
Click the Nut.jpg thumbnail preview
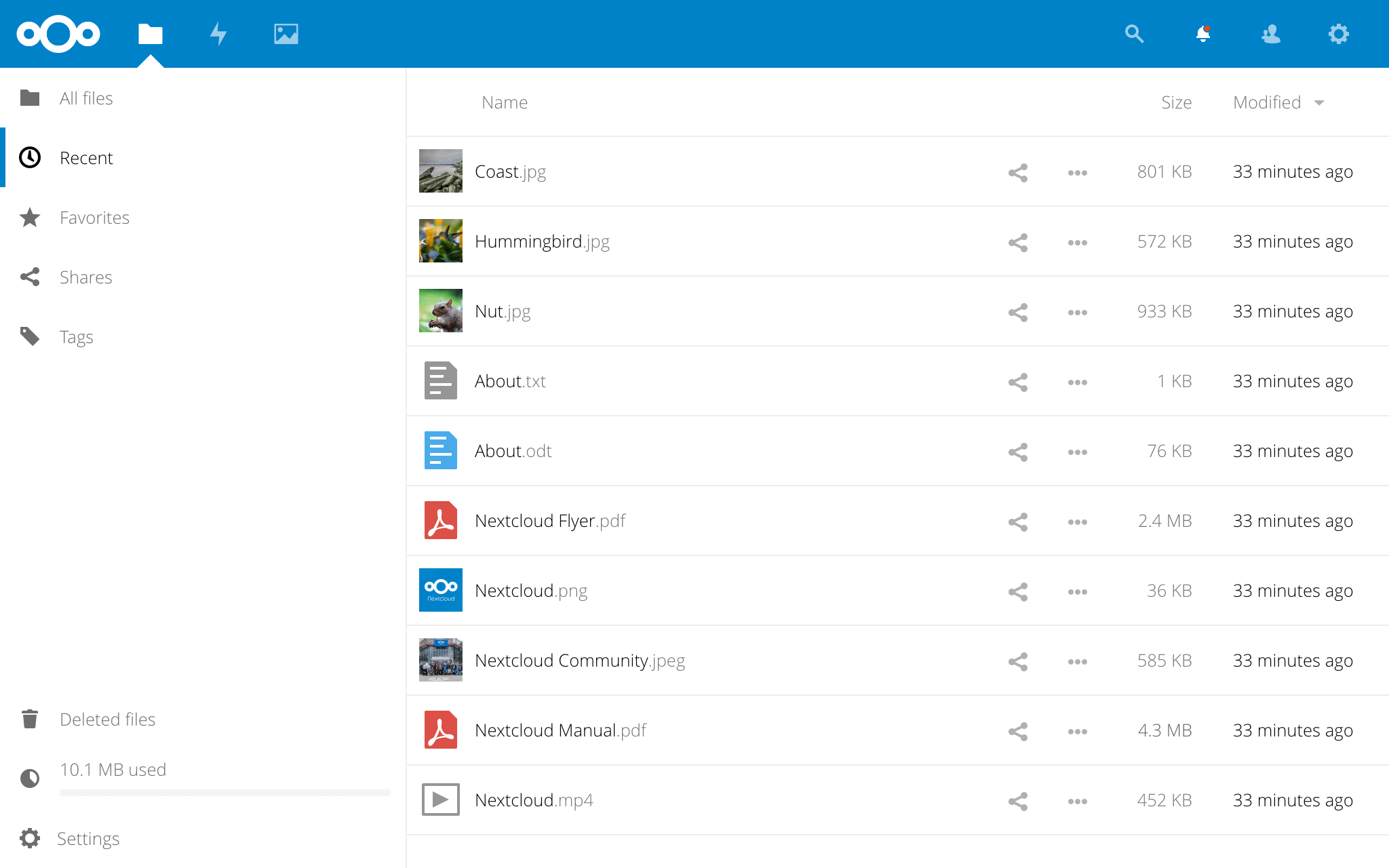tap(441, 311)
